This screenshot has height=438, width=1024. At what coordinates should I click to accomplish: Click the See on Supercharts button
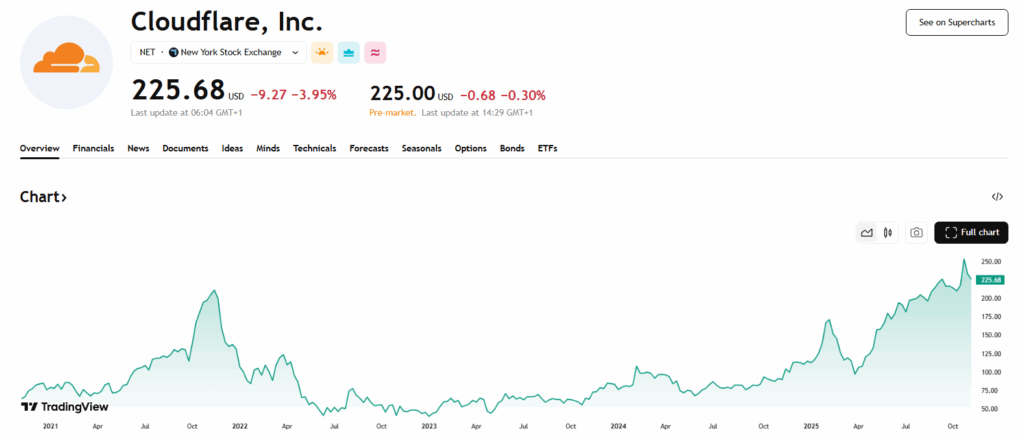956,22
